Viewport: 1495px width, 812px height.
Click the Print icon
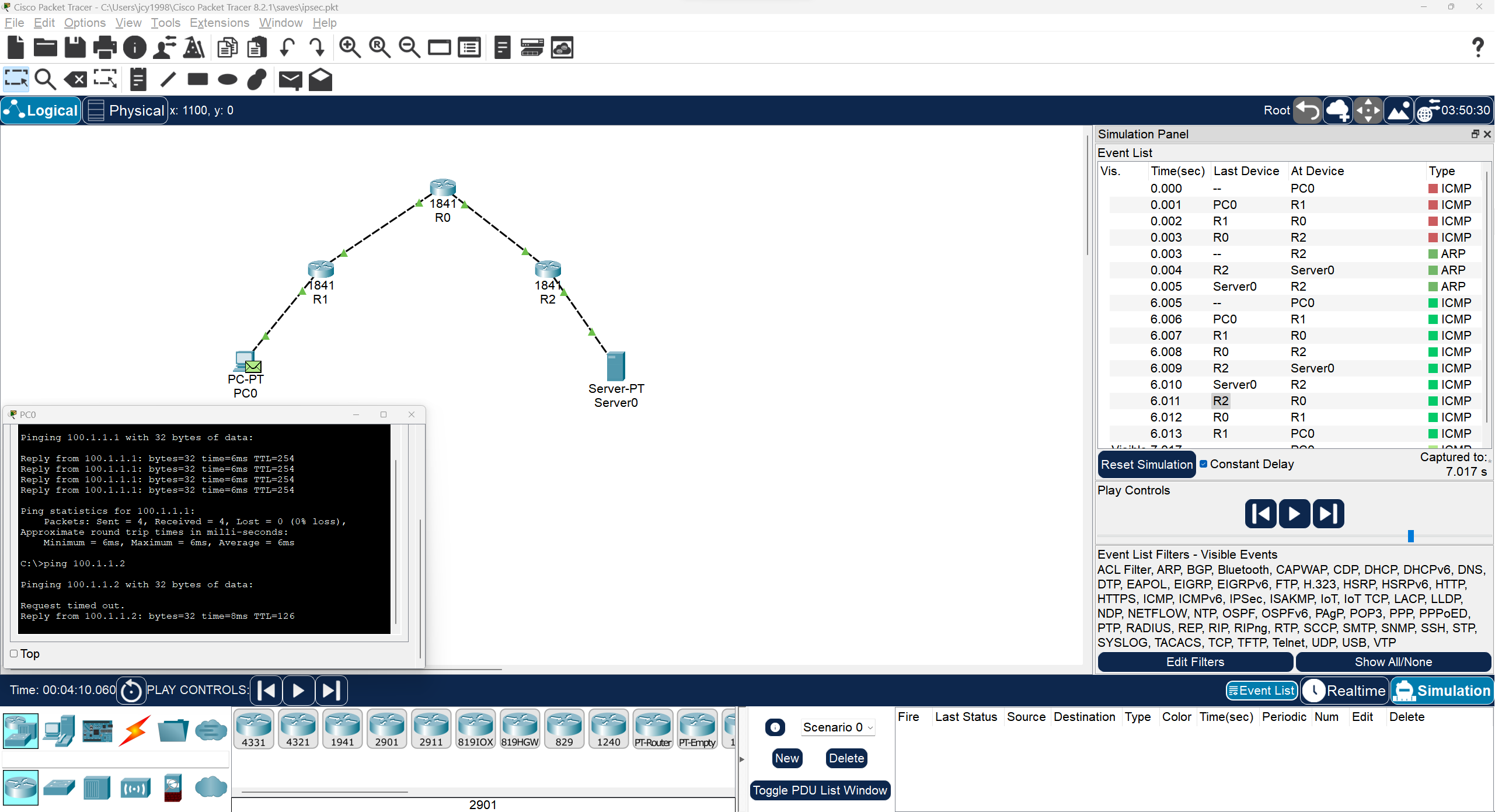[104, 47]
